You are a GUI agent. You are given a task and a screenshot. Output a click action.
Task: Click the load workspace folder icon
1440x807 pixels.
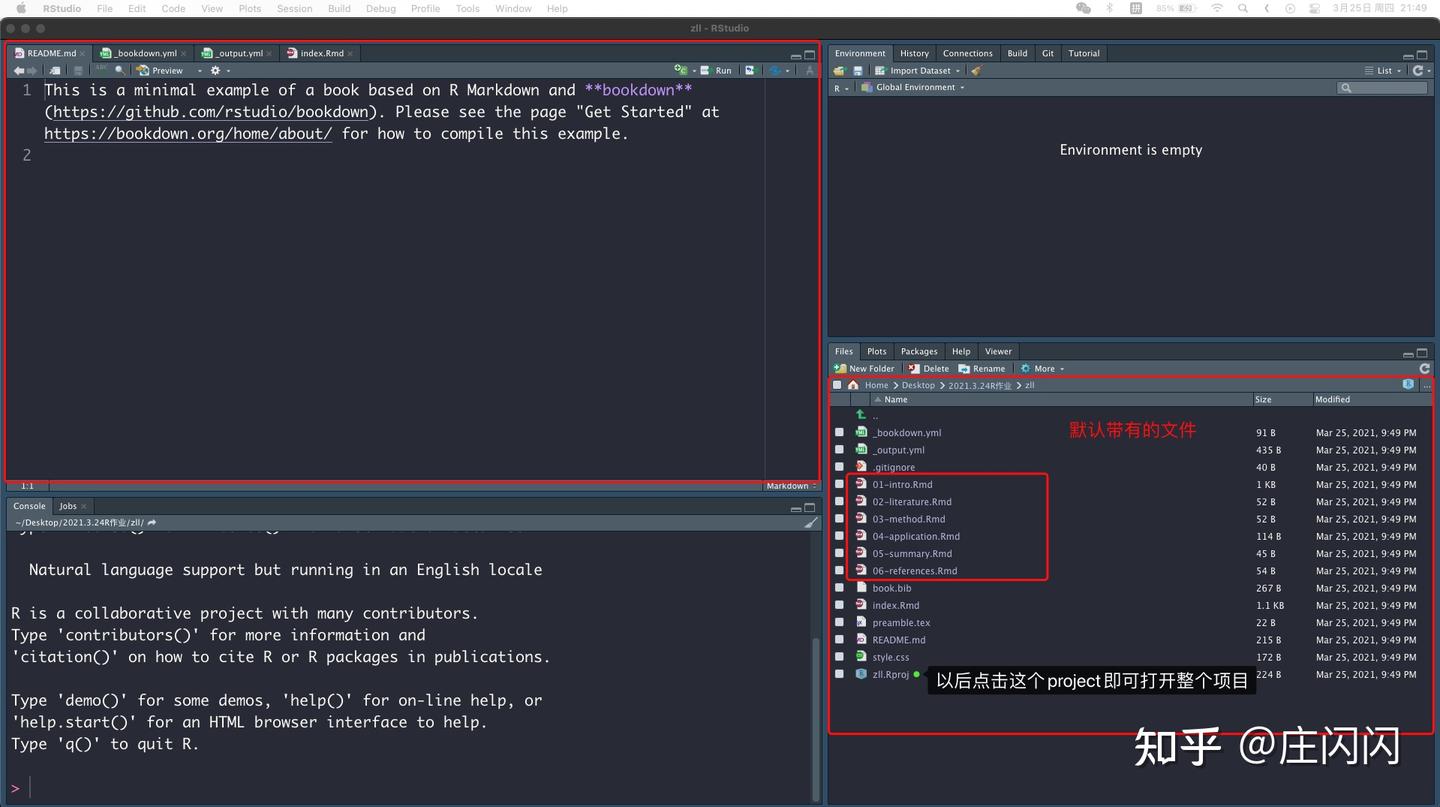[840, 70]
